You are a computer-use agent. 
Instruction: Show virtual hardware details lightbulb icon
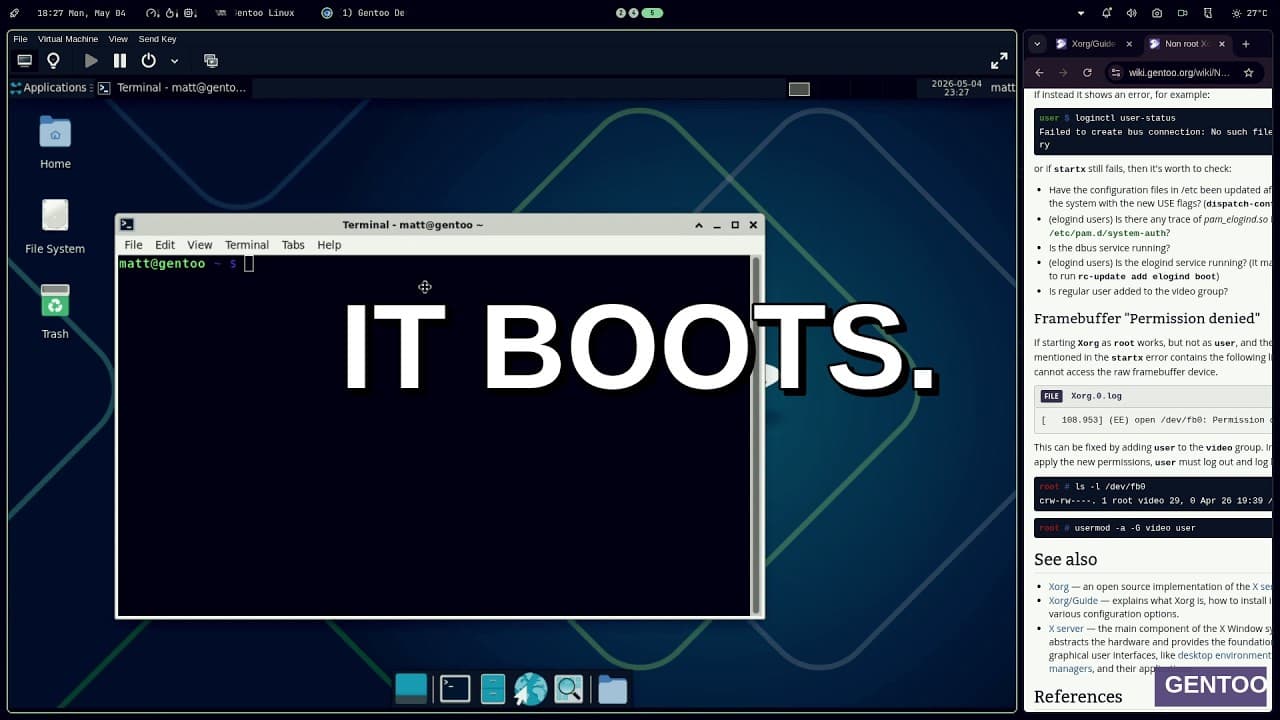53,61
